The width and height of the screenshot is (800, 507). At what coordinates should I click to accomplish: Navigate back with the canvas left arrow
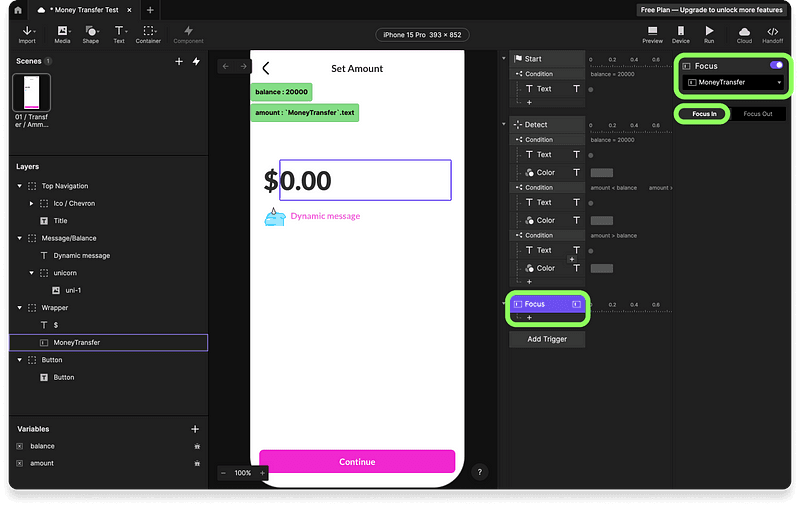pyautogui.click(x=226, y=66)
